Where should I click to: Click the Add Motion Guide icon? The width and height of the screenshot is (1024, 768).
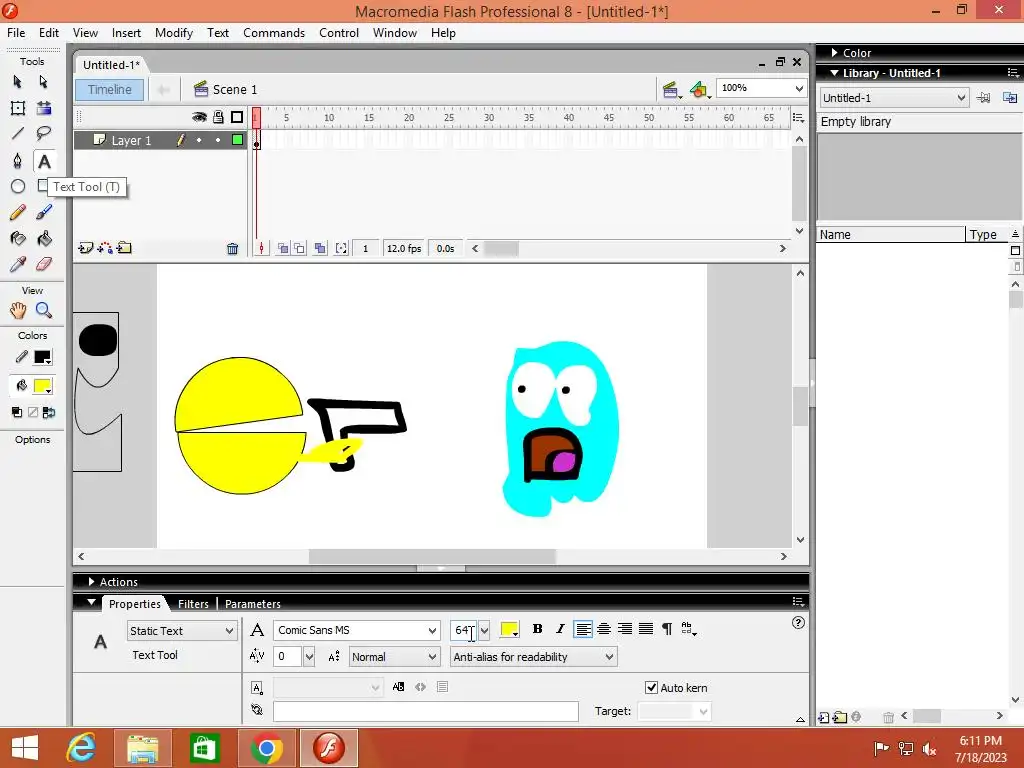click(x=104, y=248)
